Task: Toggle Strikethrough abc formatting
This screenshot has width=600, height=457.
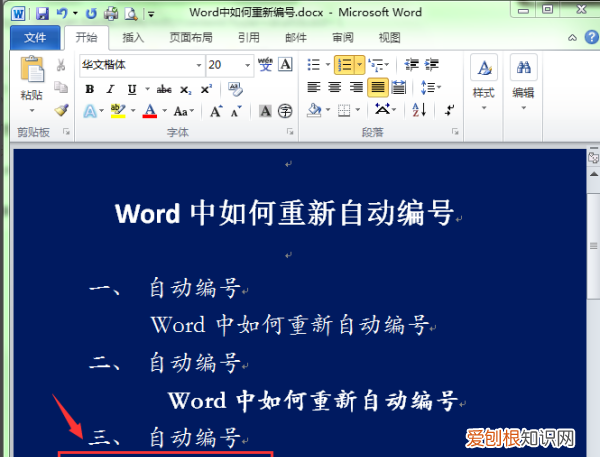Action: [x=164, y=89]
